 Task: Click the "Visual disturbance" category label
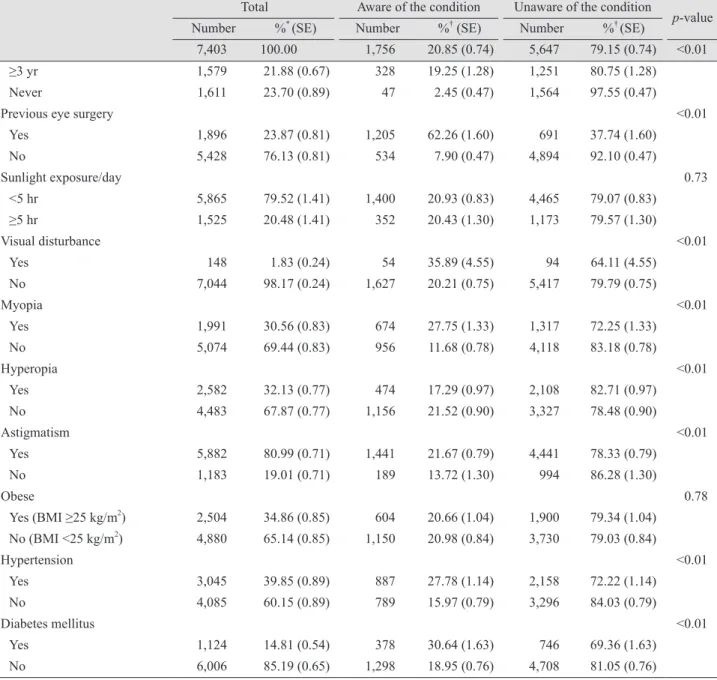click(x=51, y=241)
